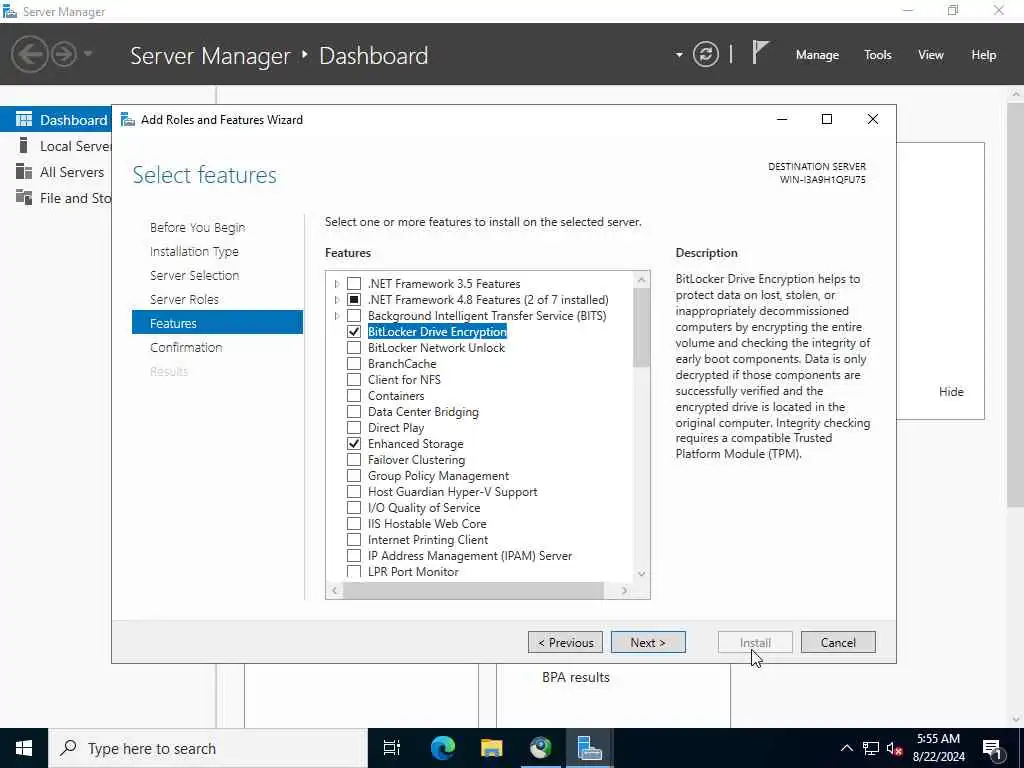Open the navigation history dropdown arrow
This screenshot has width=1024, height=768.
(88, 54)
